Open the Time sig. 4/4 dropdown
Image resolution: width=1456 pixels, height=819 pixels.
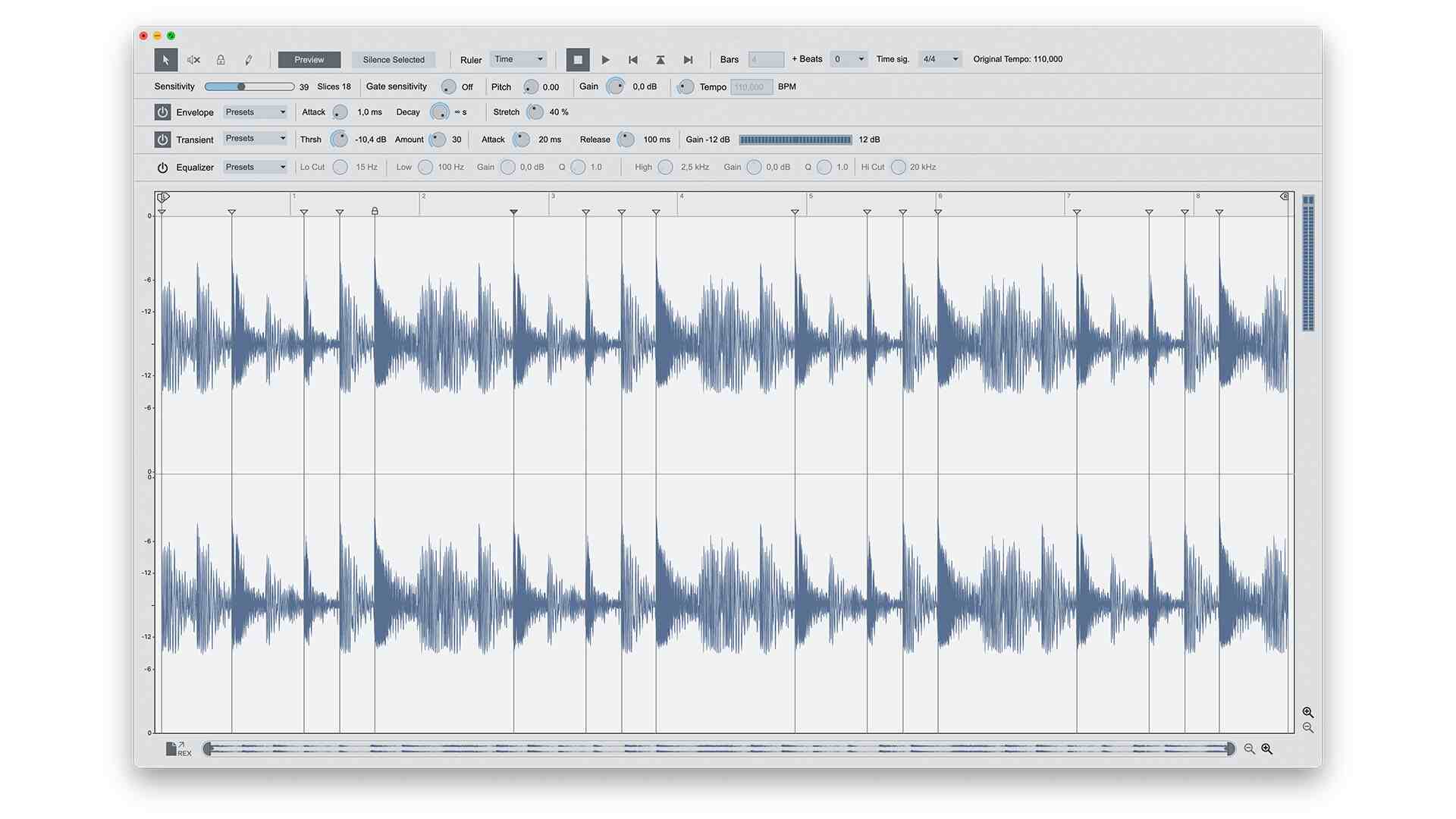pyautogui.click(x=940, y=59)
